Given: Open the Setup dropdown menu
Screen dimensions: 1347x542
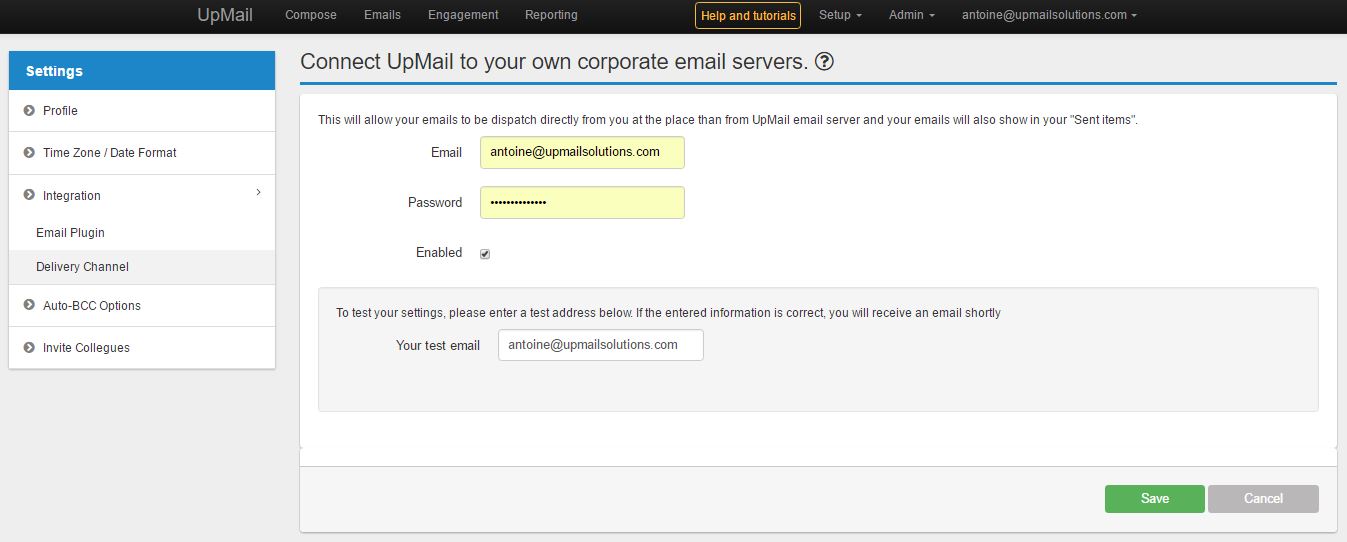Looking at the screenshot, I should (840, 15).
